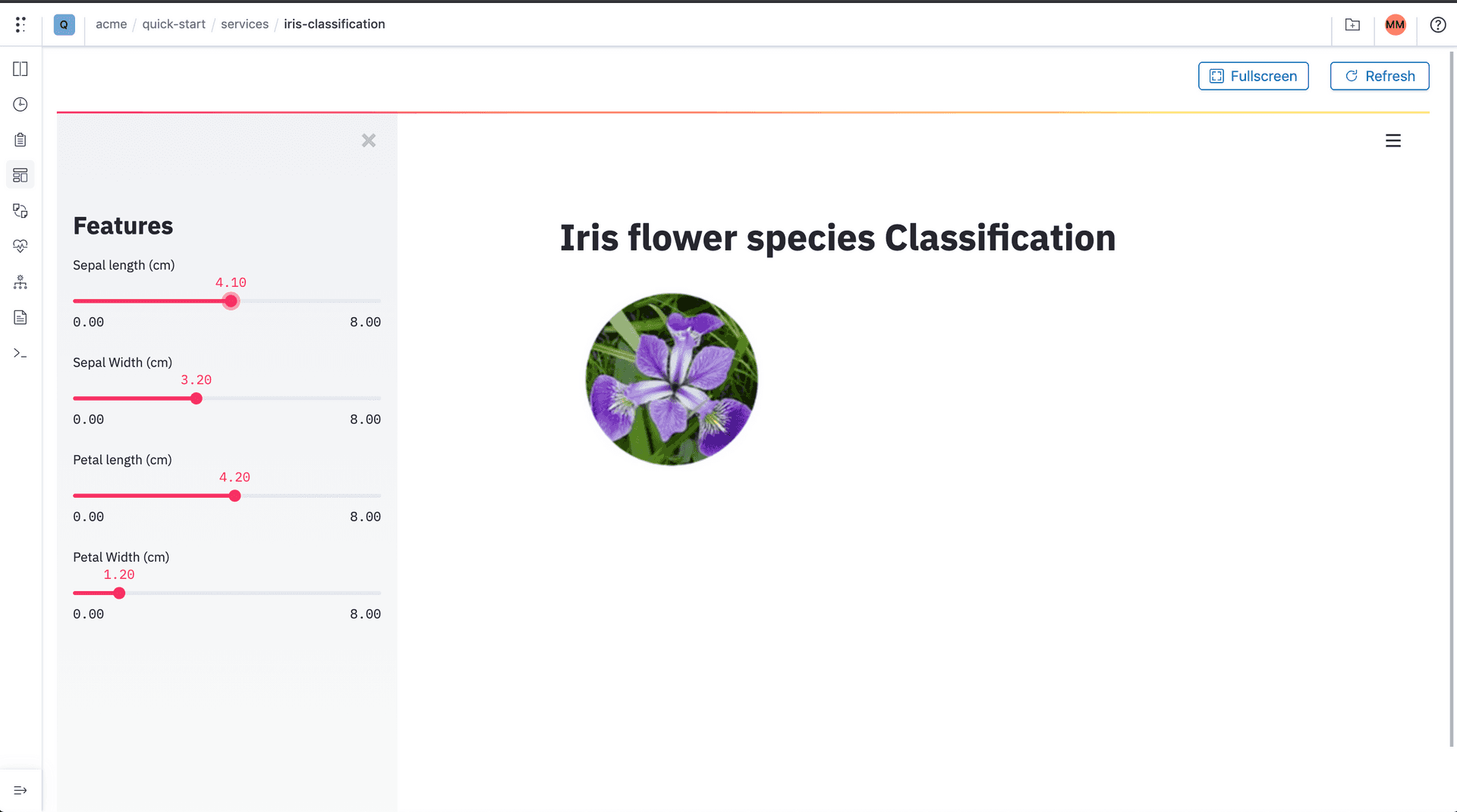Open the monitoring heartbeat icon in sidebar
The width and height of the screenshot is (1457, 812).
point(20,246)
